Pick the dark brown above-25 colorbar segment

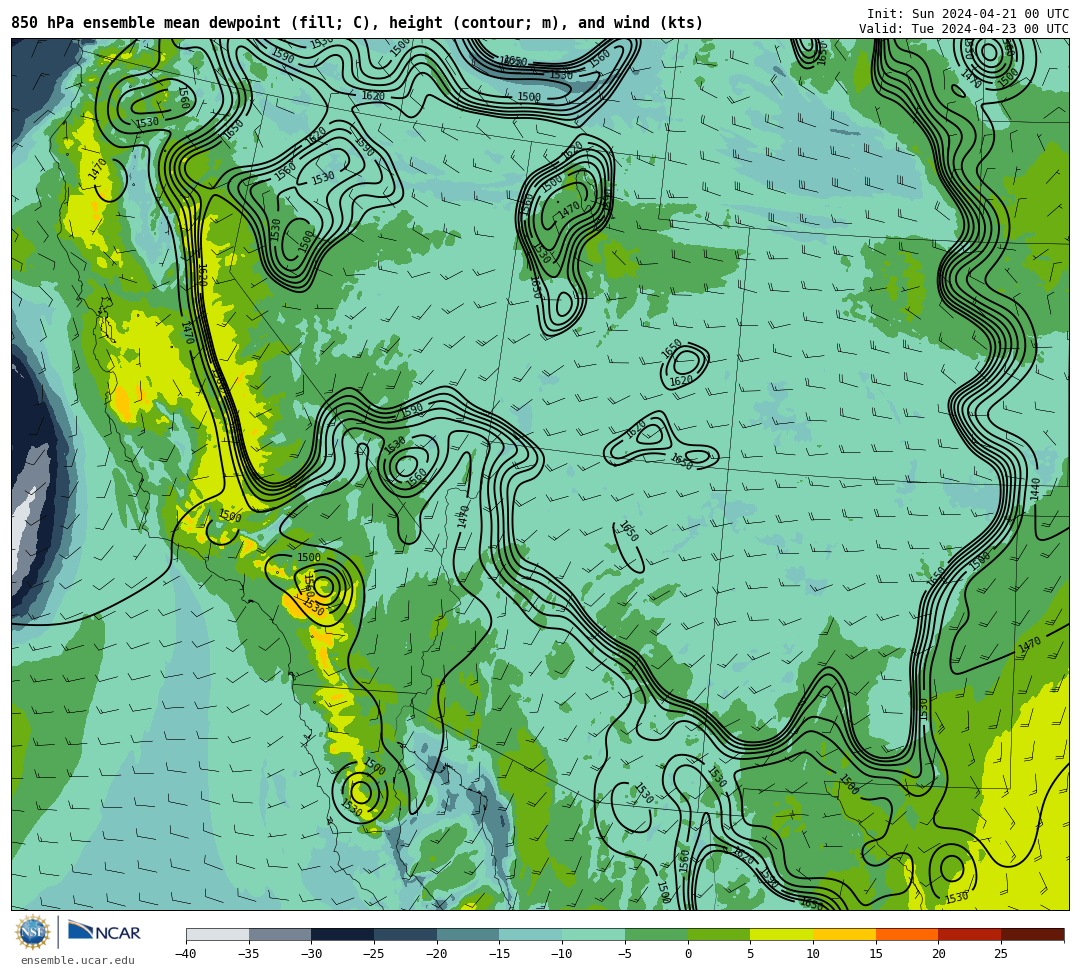[x=1032, y=934]
